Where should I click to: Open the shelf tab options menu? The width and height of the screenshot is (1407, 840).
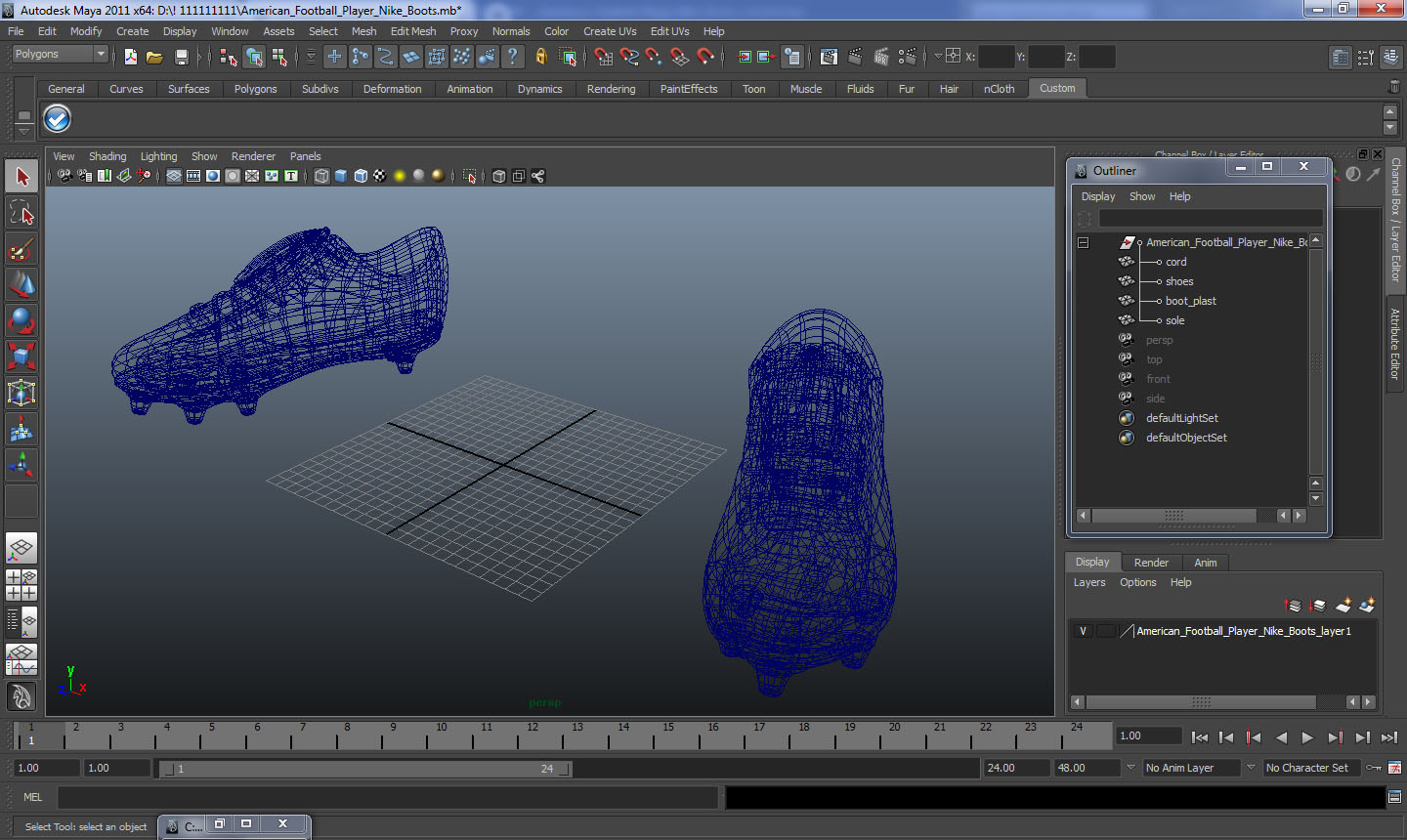tap(24, 132)
